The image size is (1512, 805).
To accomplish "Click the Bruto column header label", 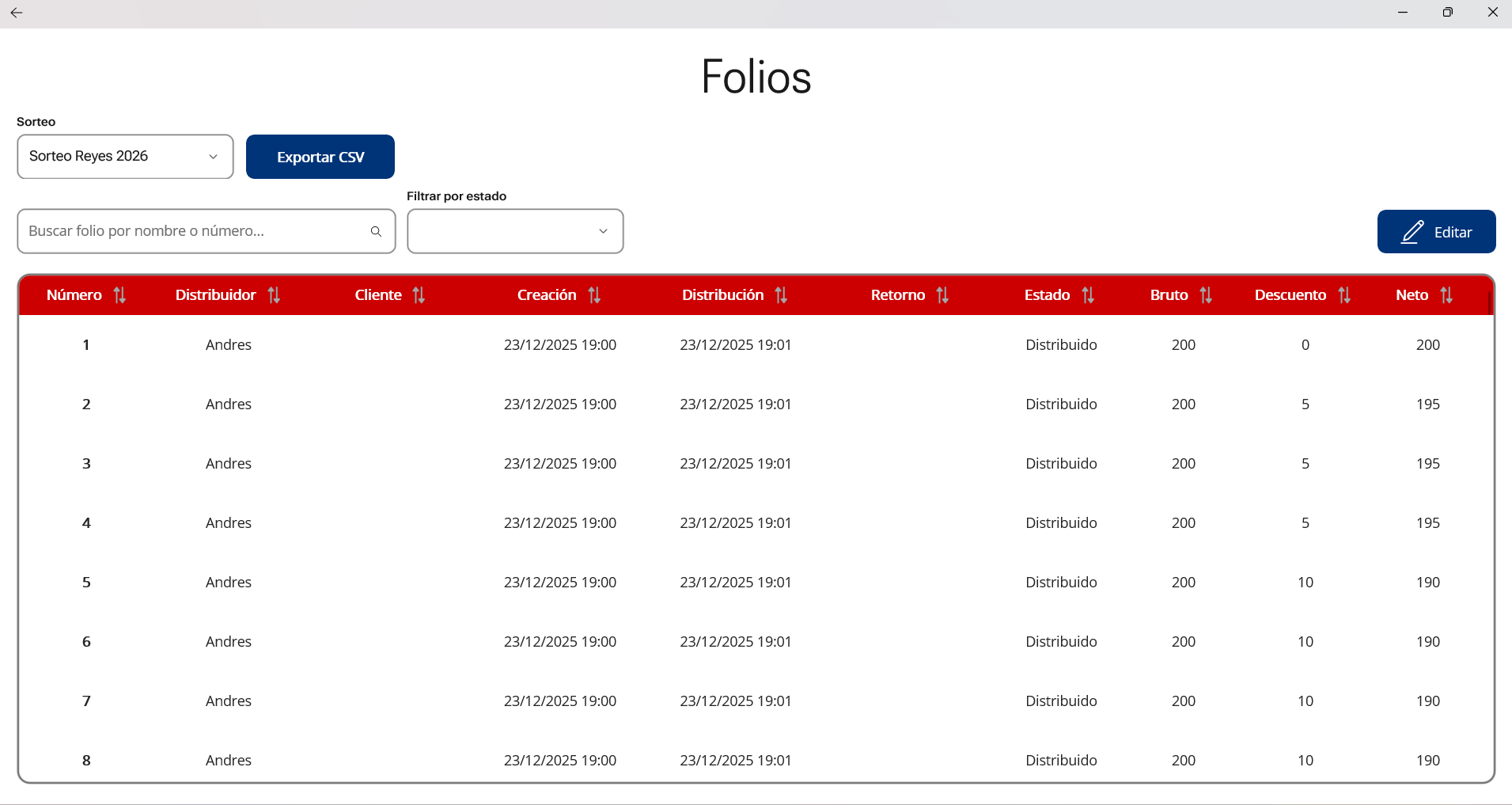I will coord(1169,295).
